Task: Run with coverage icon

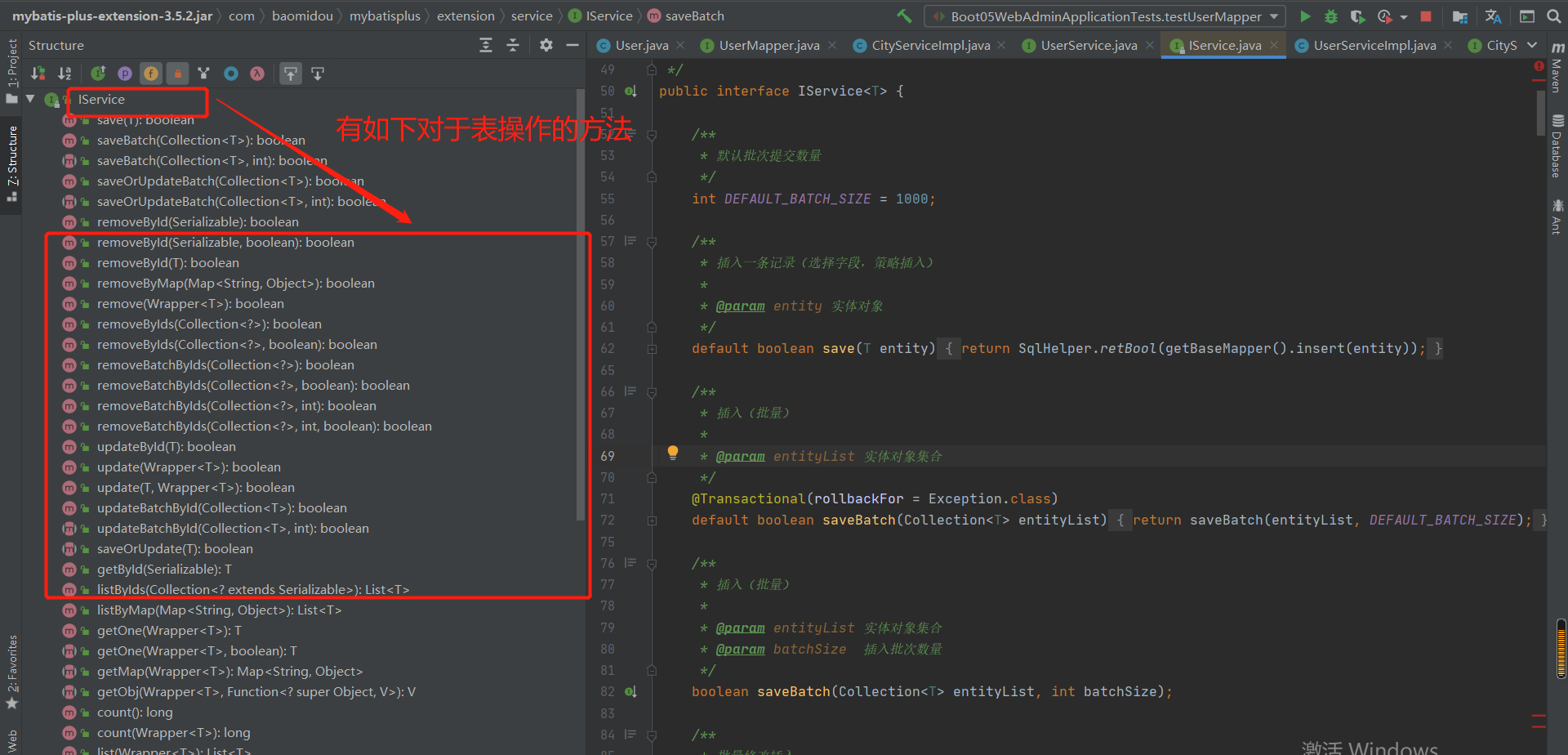Action: click(x=1357, y=16)
